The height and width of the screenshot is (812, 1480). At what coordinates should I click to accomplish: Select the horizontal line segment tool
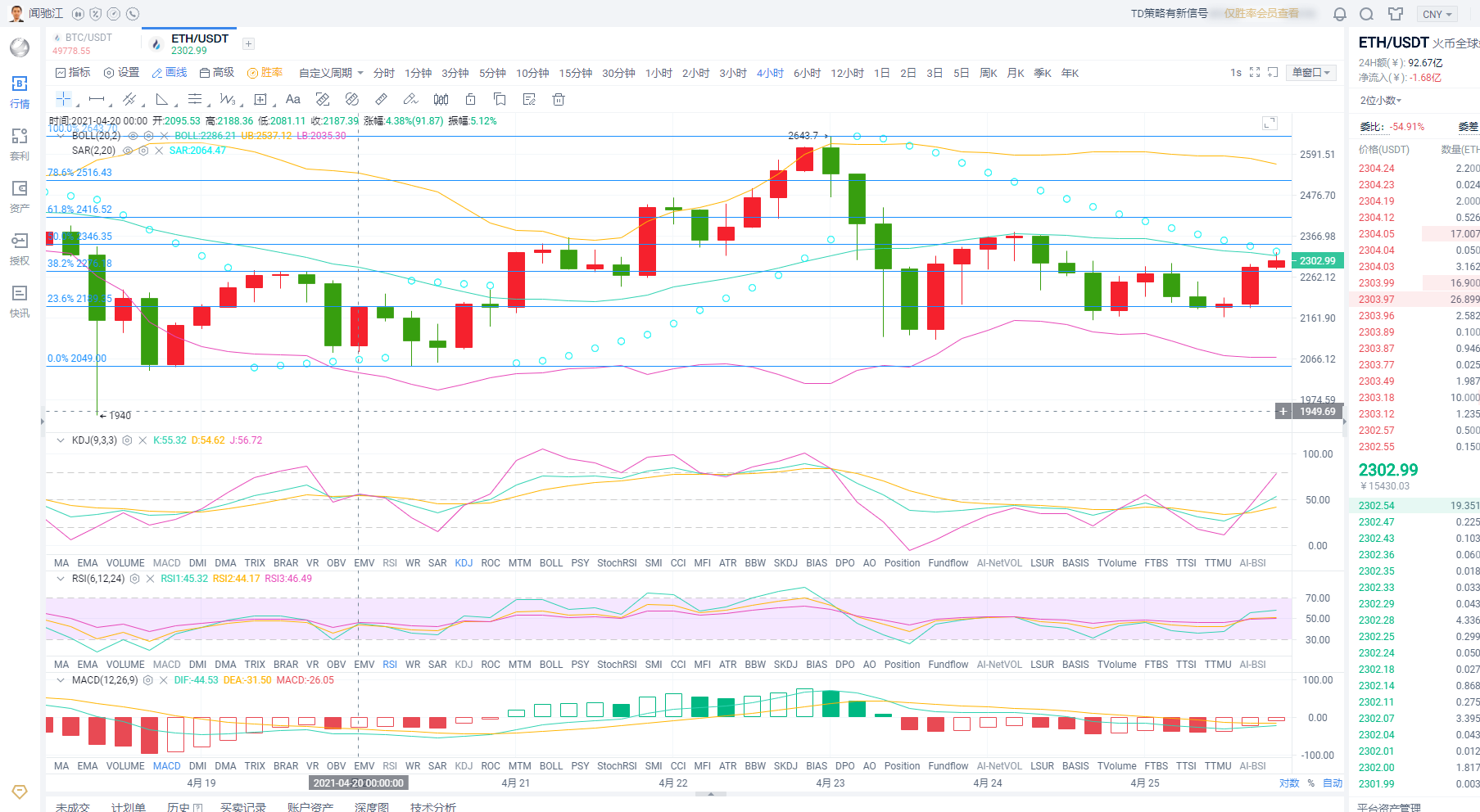click(x=97, y=99)
